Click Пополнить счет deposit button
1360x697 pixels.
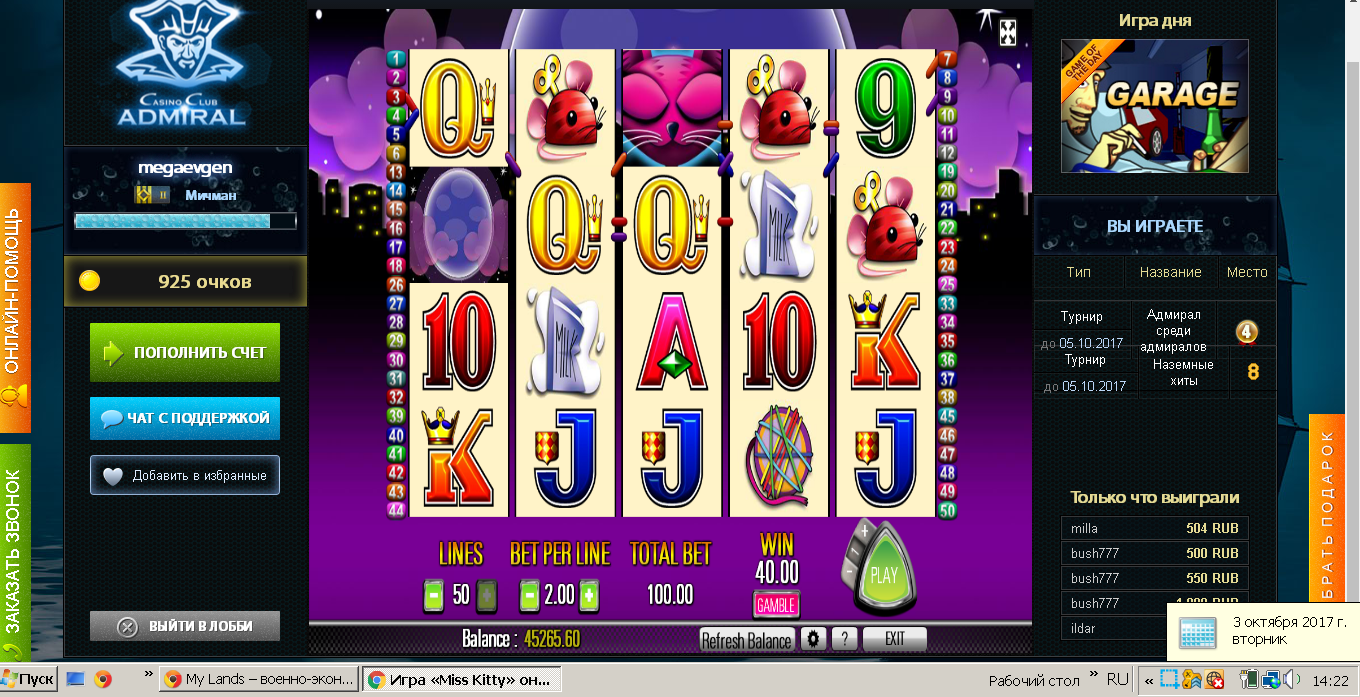click(x=185, y=352)
